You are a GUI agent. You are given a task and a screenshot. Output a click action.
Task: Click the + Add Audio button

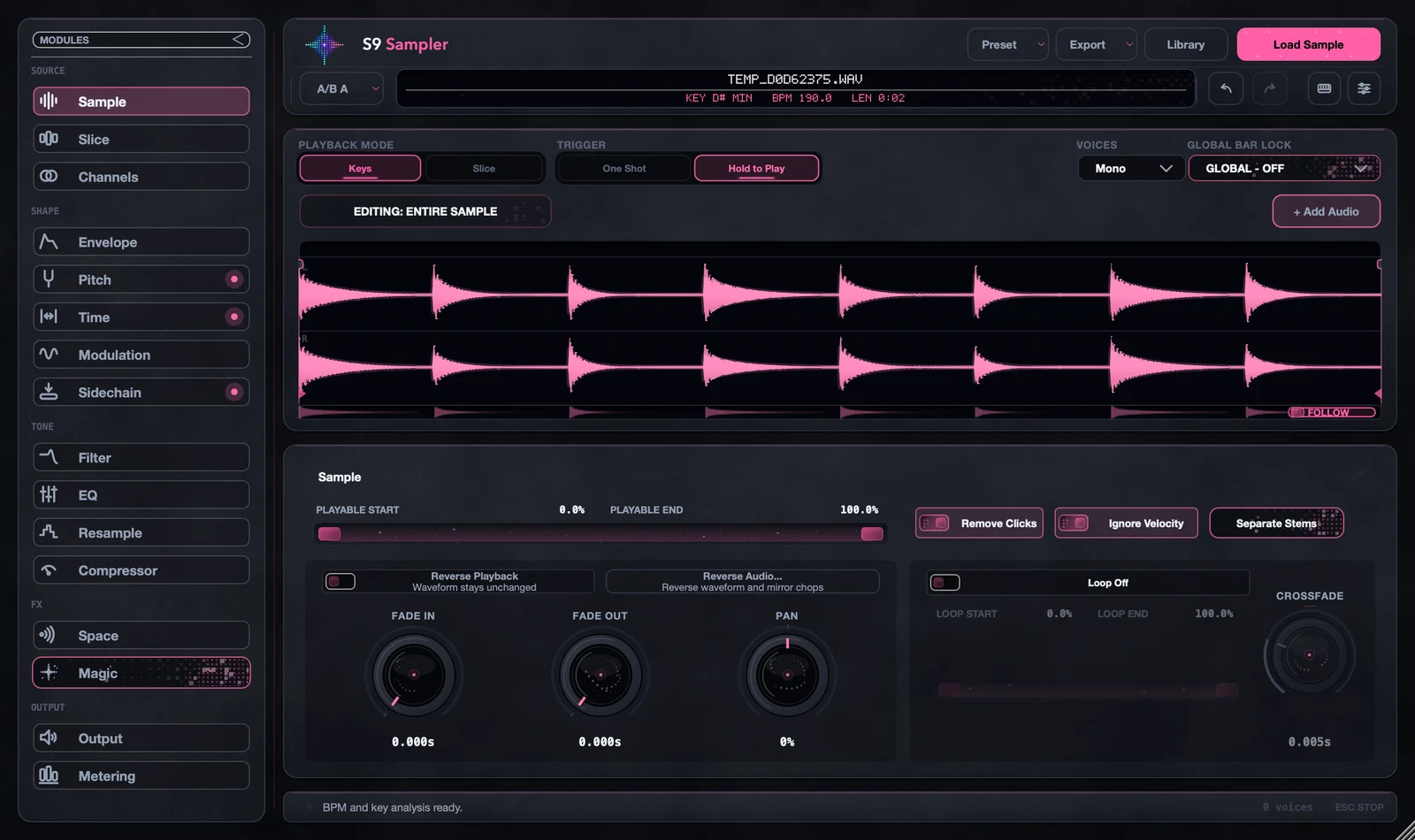(x=1326, y=211)
